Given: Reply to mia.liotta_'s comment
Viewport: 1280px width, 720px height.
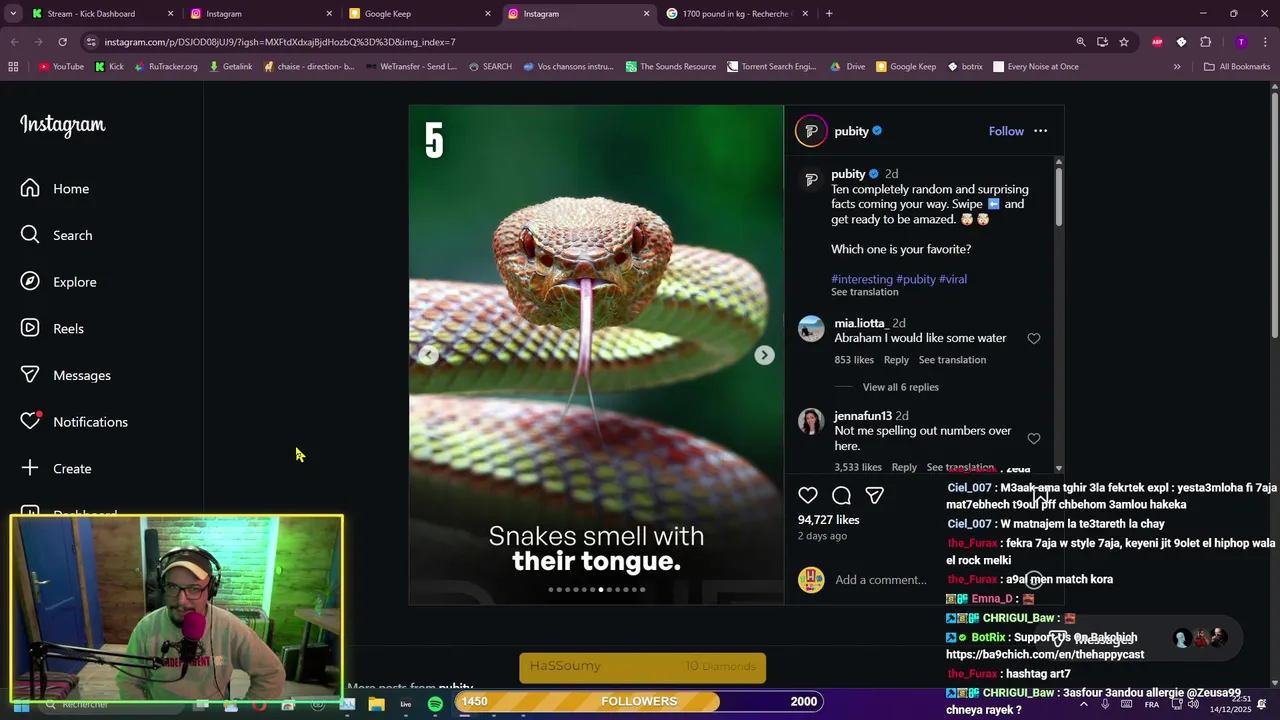Looking at the screenshot, I should tap(896, 360).
